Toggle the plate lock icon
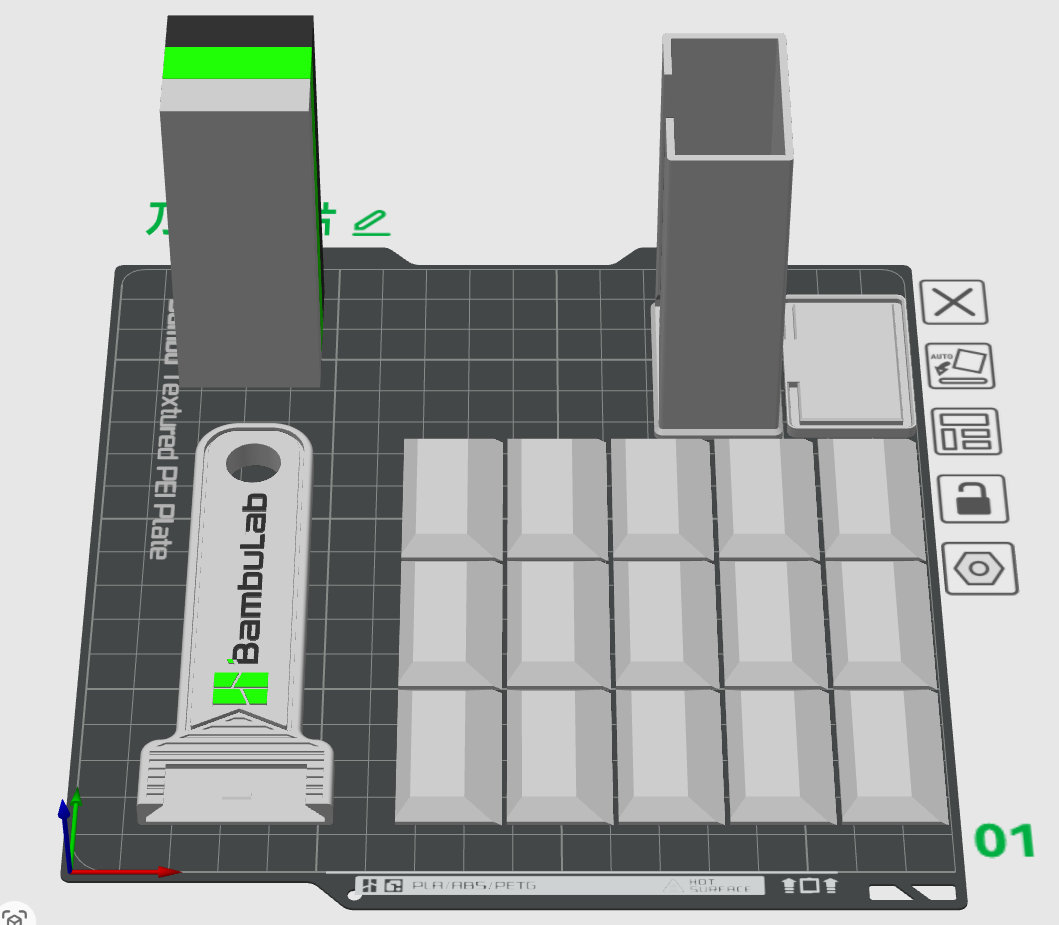The image size is (1059, 925). coord(973,499)
